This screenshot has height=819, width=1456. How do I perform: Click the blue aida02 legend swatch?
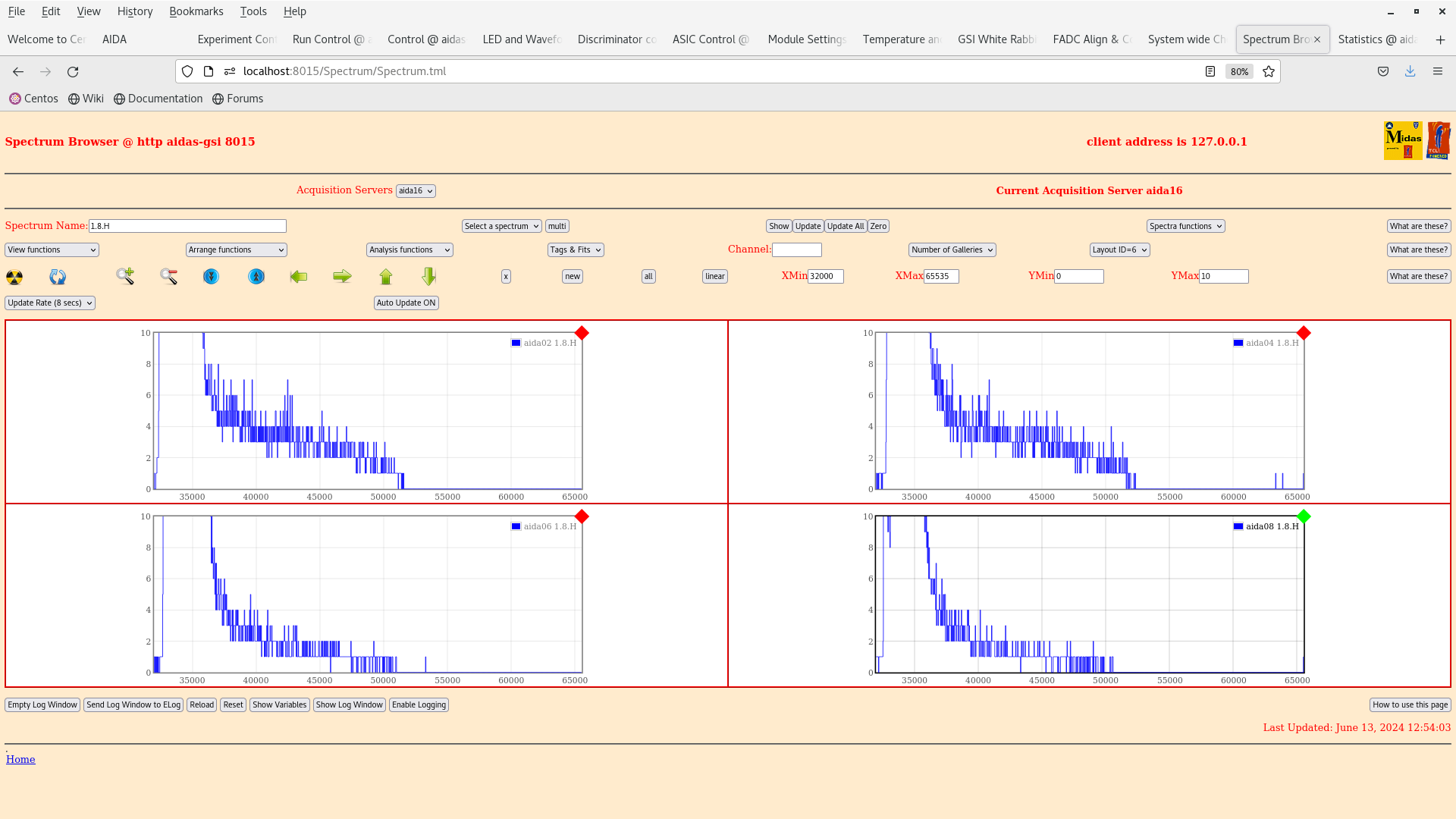pyautogui.click(x=516, y=343)
